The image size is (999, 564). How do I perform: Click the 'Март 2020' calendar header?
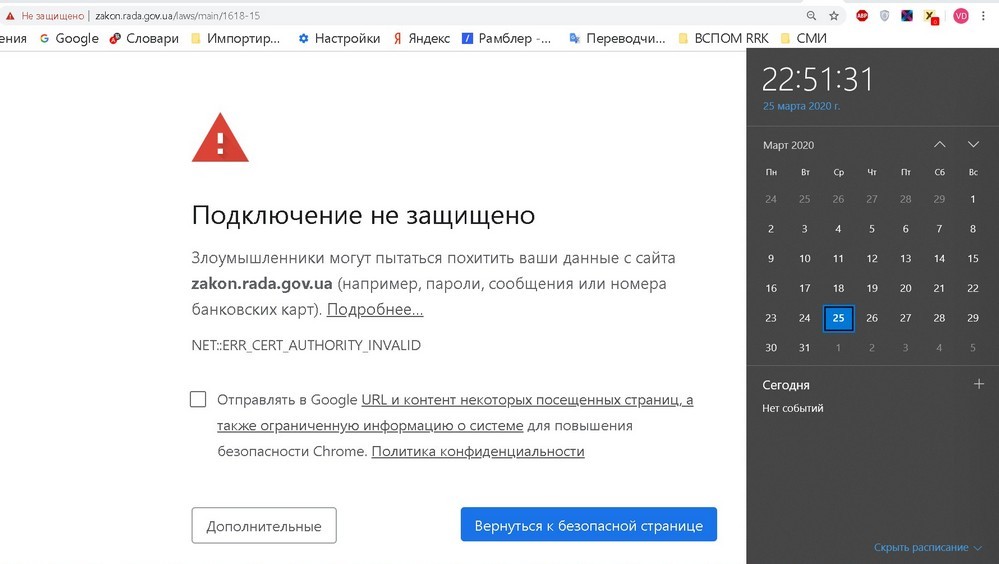pos(788,145)
